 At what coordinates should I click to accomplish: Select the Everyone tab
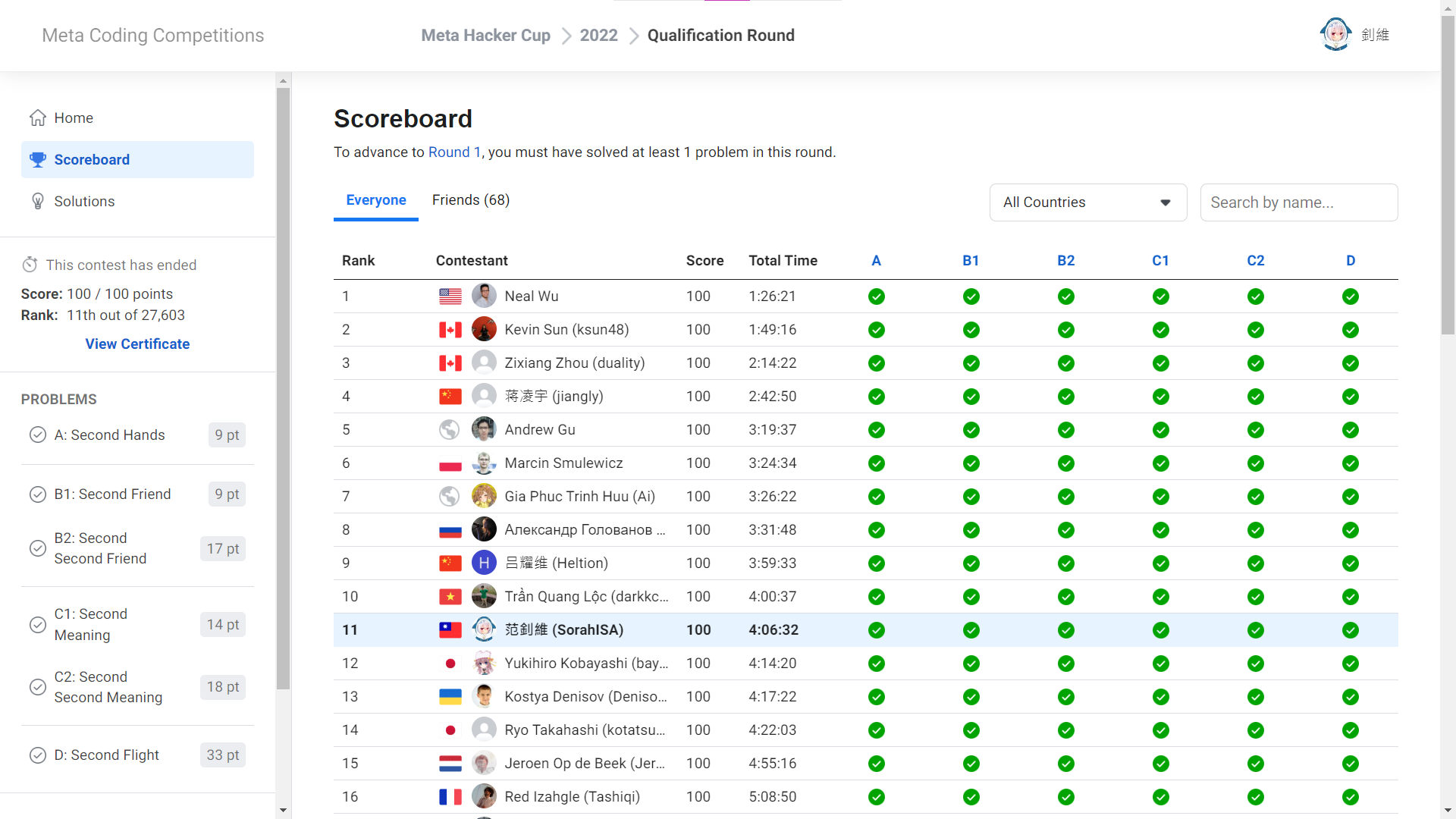point(376,200)
